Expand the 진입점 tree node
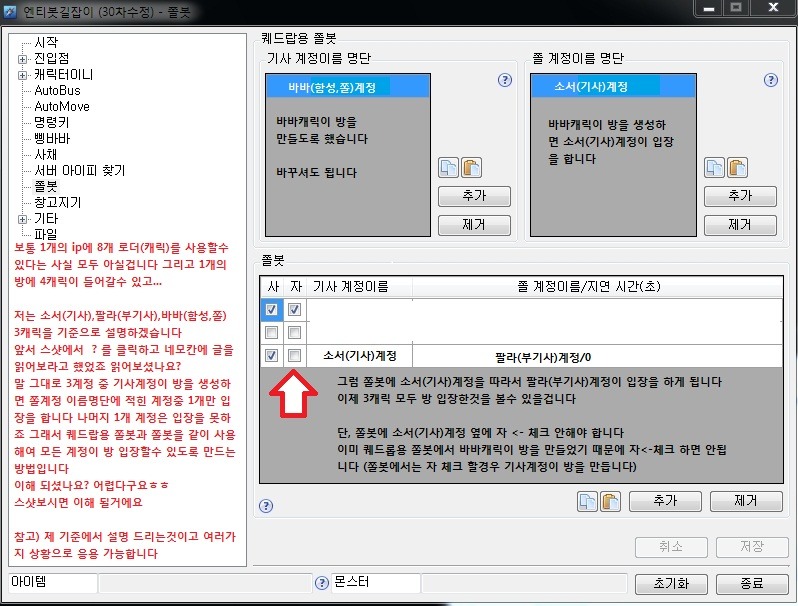 (x=22, y=59)
